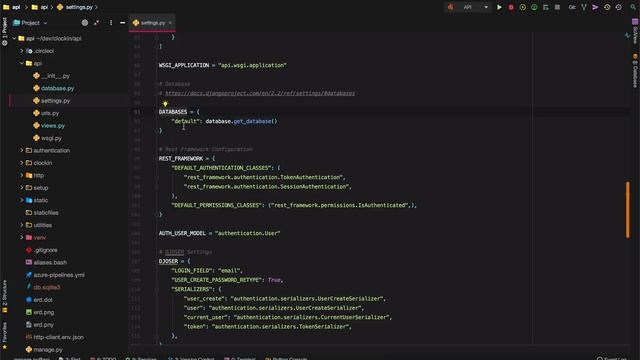Screen dimensions: 640x360
Task: Start debugging with the red bug icon
Action: pos(511,7)
